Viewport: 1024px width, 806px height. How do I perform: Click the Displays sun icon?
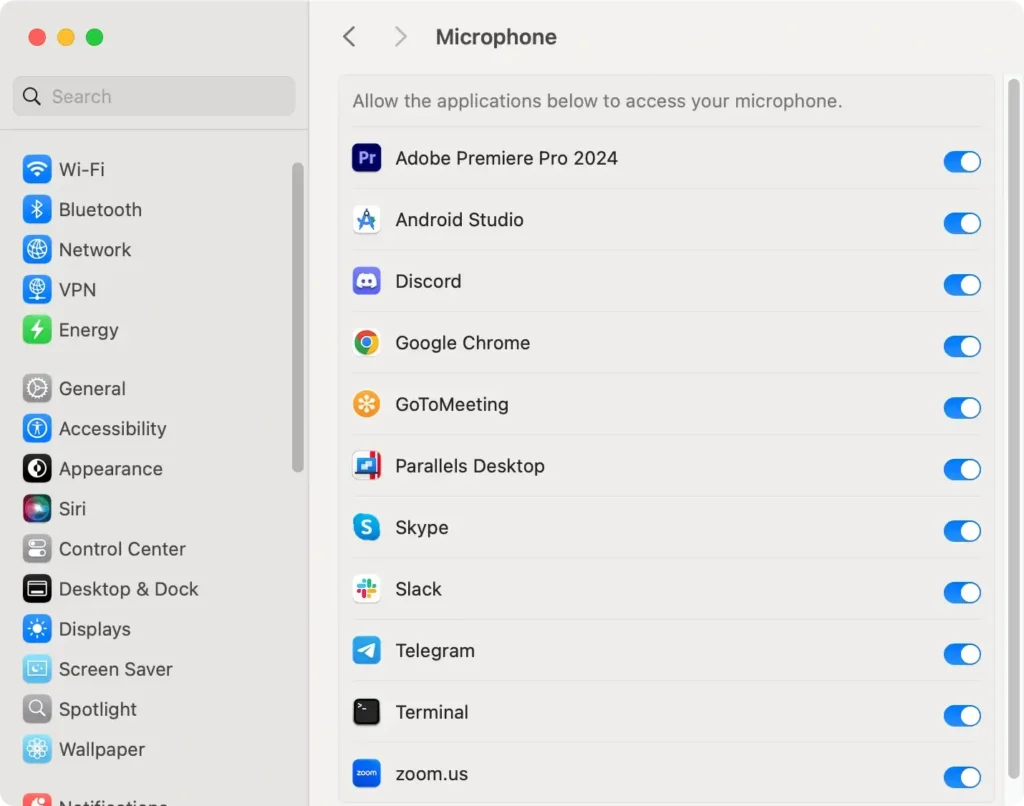click(x=37, y=629)
